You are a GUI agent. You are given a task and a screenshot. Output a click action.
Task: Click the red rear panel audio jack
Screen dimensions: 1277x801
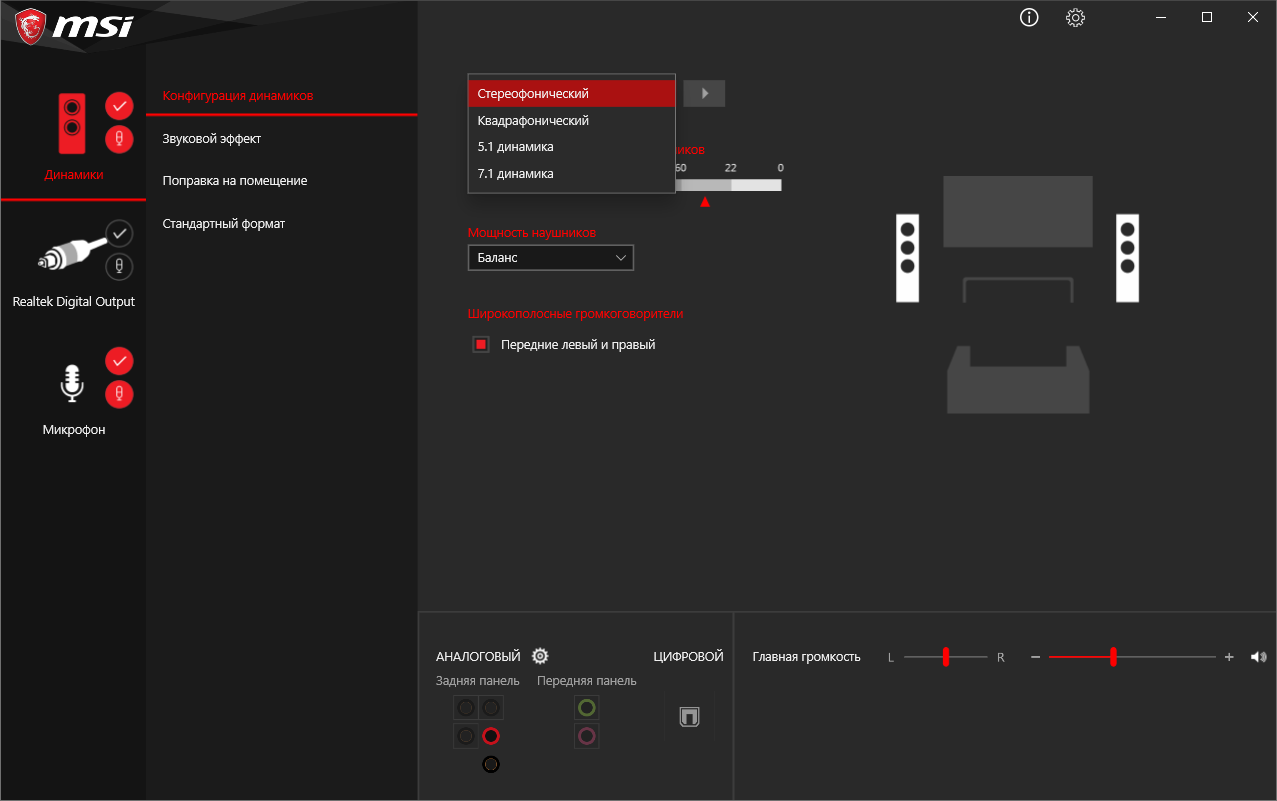coord(490,736)
